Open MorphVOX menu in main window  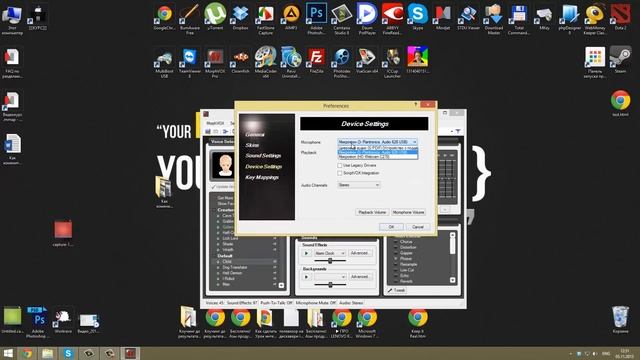(215, 123)
